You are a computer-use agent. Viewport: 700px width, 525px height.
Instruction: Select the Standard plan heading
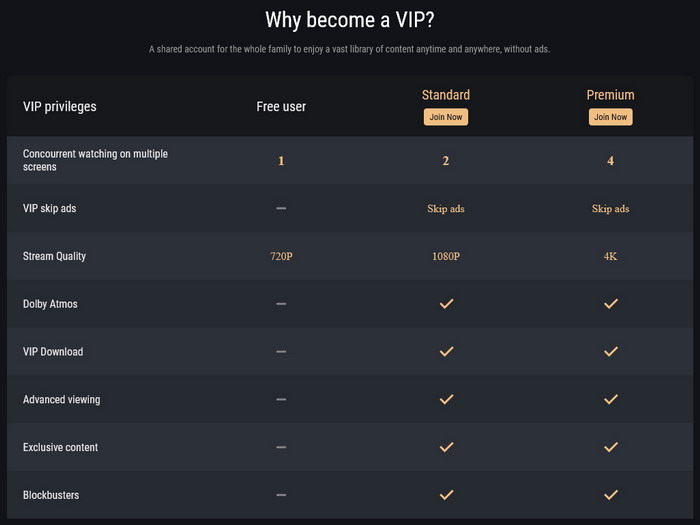click(446, 95)
